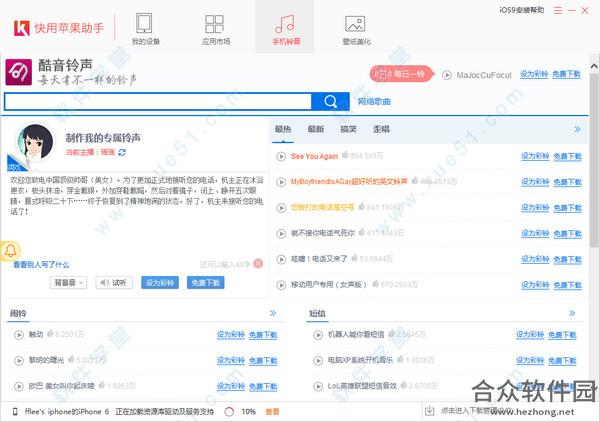The height and width of the screenshot is (422, 600).
Task: Play MyBoyfriendIsAGay ringtone
Action: click(281, 182)
